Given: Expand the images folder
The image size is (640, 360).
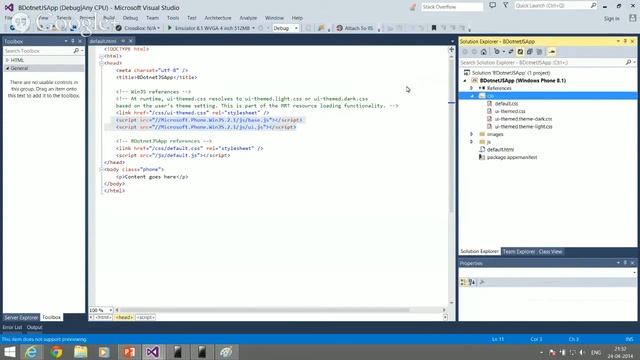Looking at the screenshot, I should 471,134.
